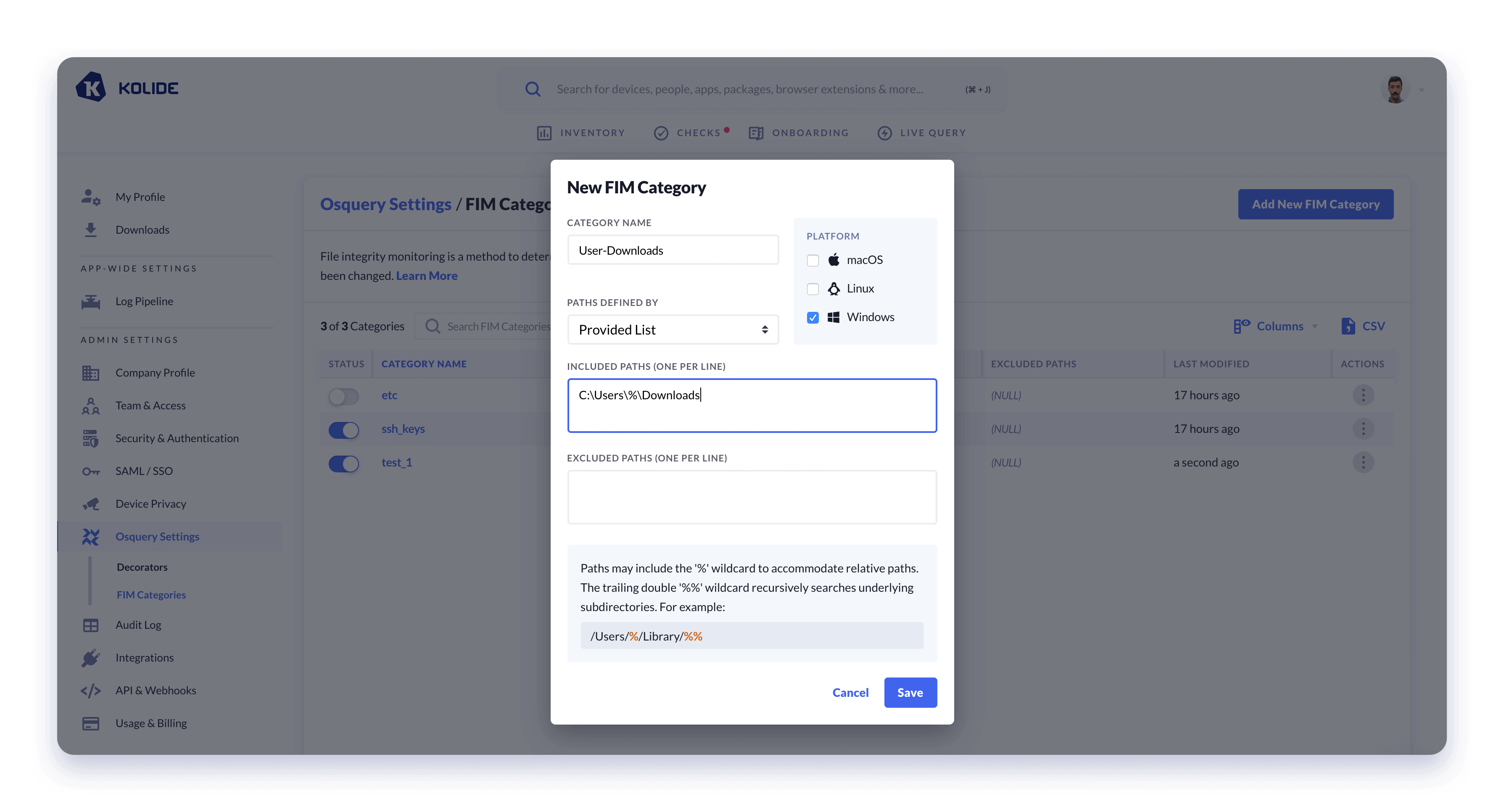Viewport: 1504px width, 812px height.
Task: Open the Learn More link
Action: pyautogui.click(x=426, y=276)
